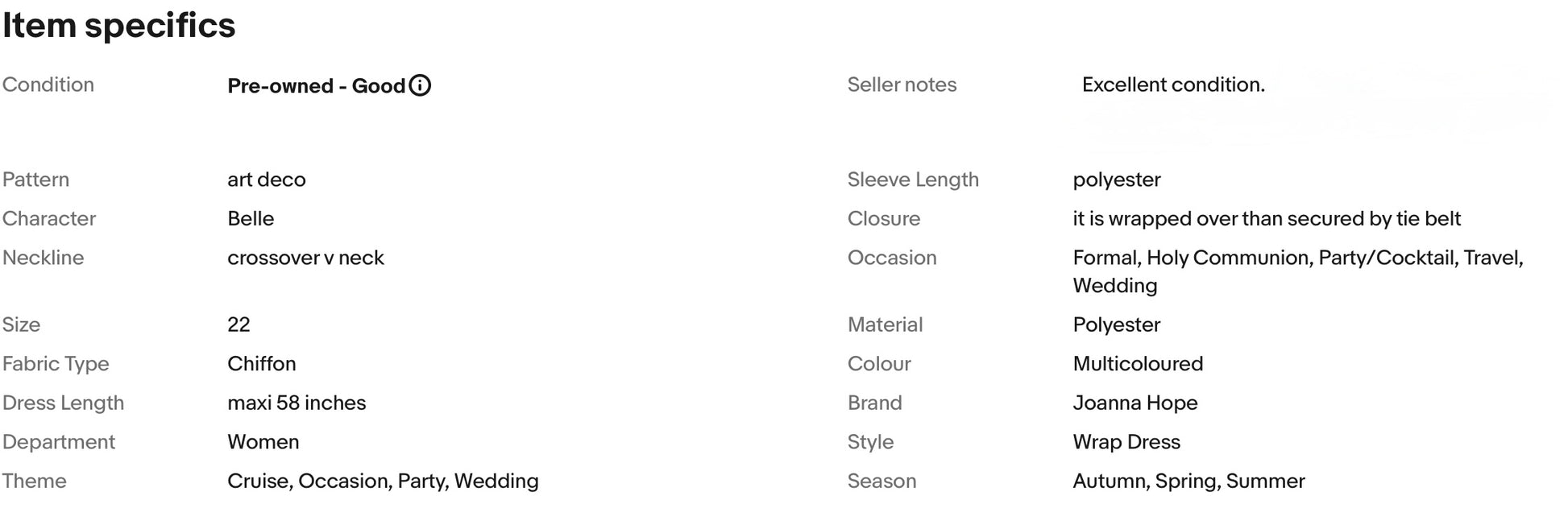Click the crossover v neck text
This screenshot has width=1568, height=529.
click(305, 258)
